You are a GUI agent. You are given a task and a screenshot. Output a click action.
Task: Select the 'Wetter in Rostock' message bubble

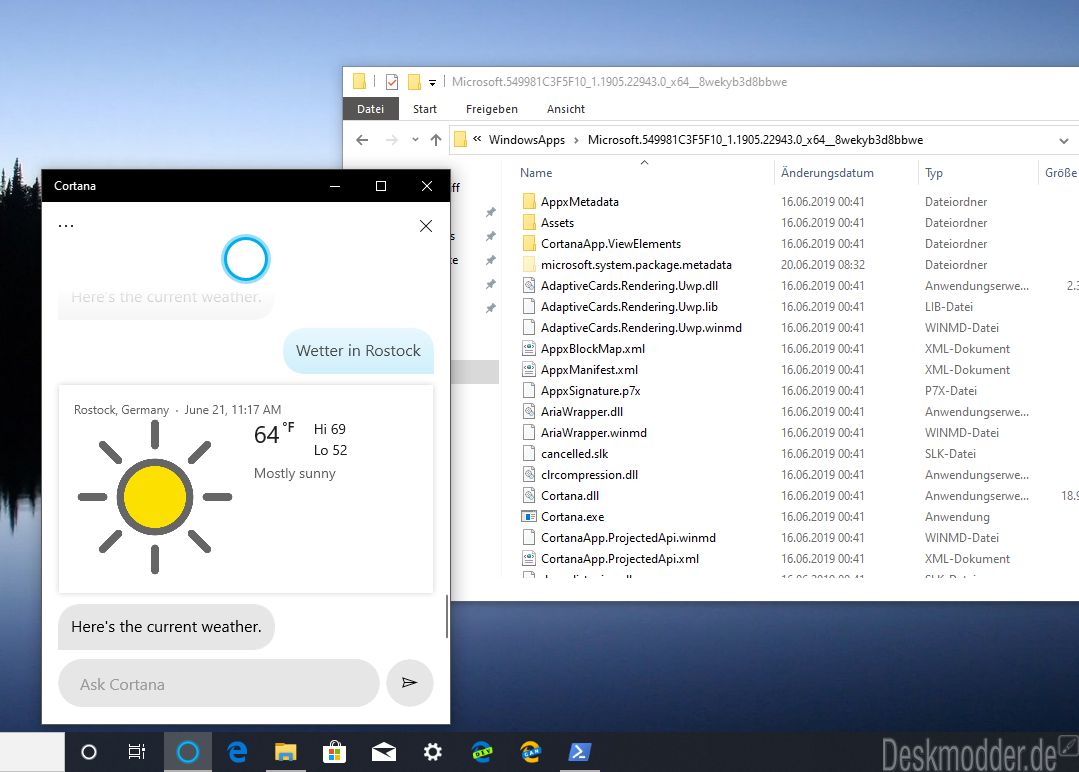pos(359,351)
